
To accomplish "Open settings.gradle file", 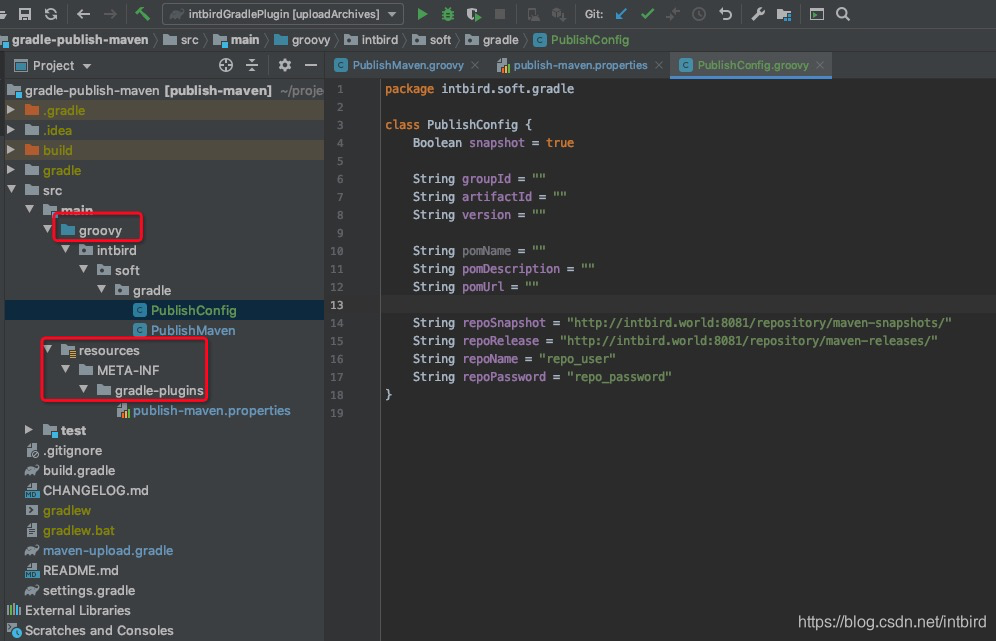I will tap(80, 590).
